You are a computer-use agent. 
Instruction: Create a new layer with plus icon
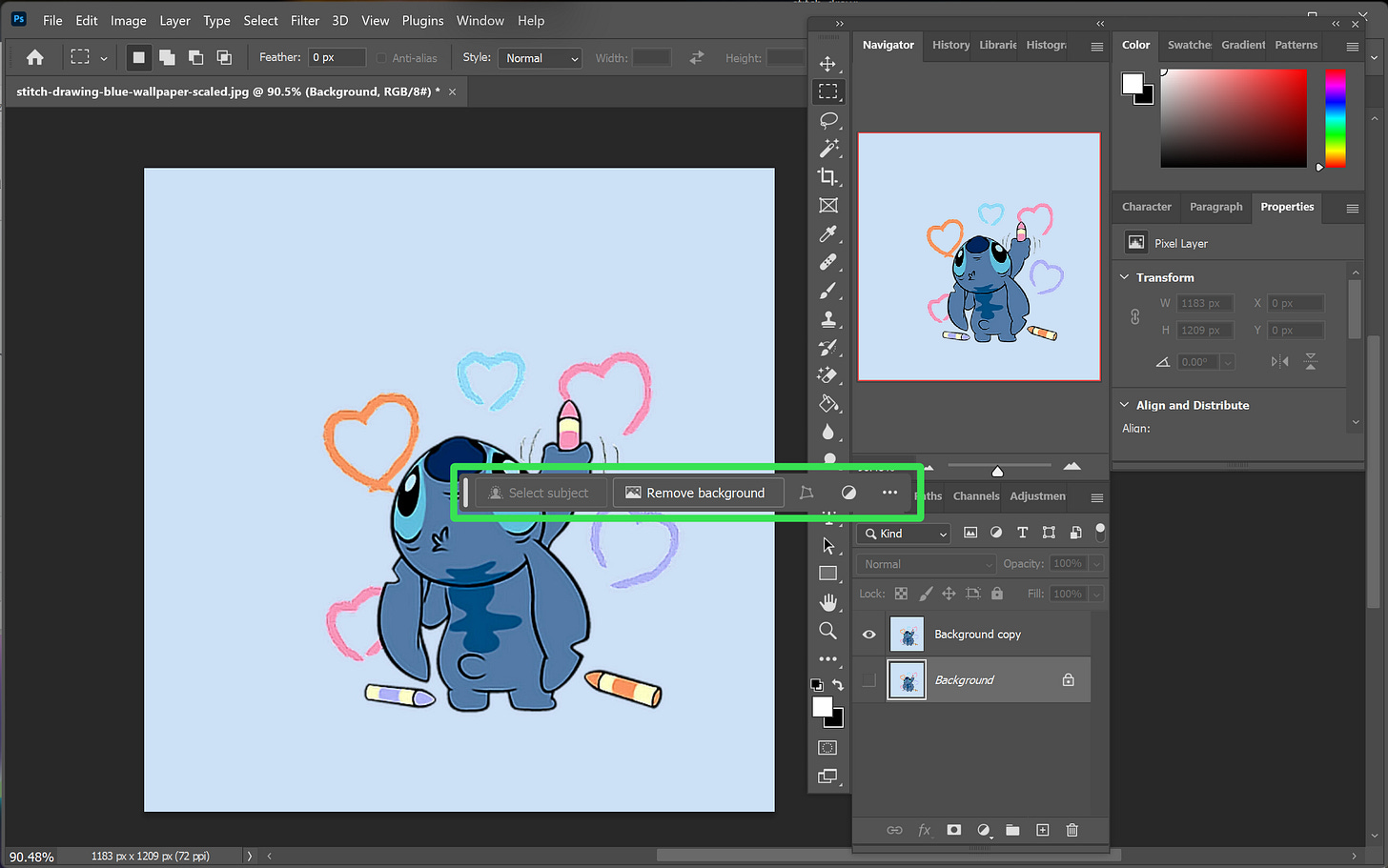tap(1042, 830)
